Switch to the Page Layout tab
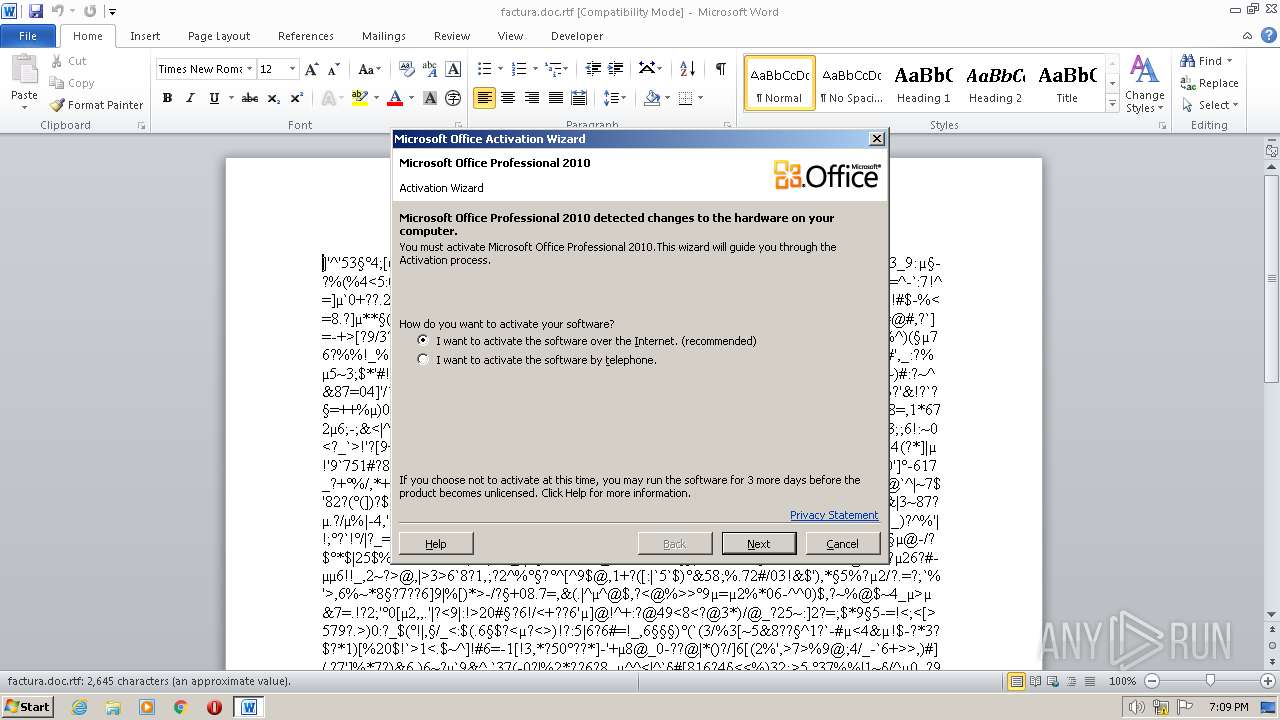 (x=219, y=36)
